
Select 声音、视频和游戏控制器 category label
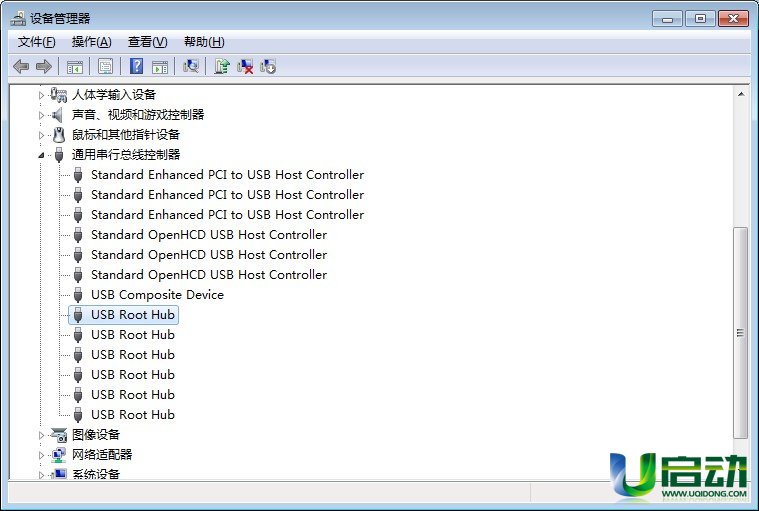(138, 115)
